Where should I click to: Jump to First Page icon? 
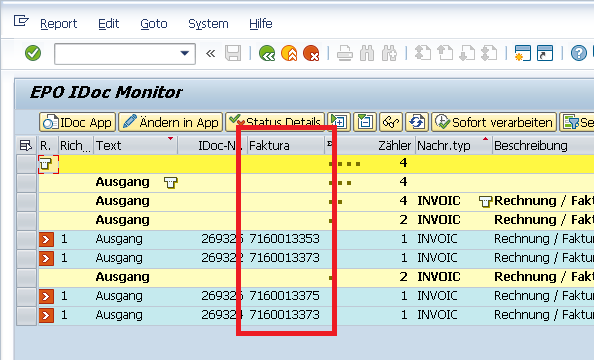[423, 53]
